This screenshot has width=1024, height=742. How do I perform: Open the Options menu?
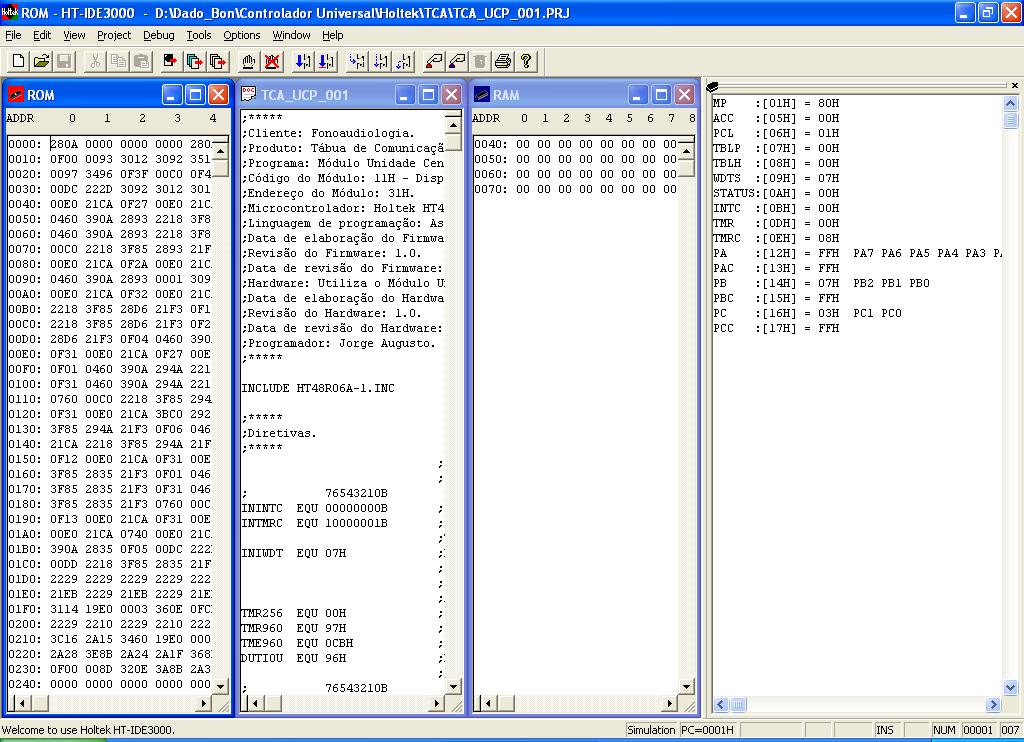[242, 35]
